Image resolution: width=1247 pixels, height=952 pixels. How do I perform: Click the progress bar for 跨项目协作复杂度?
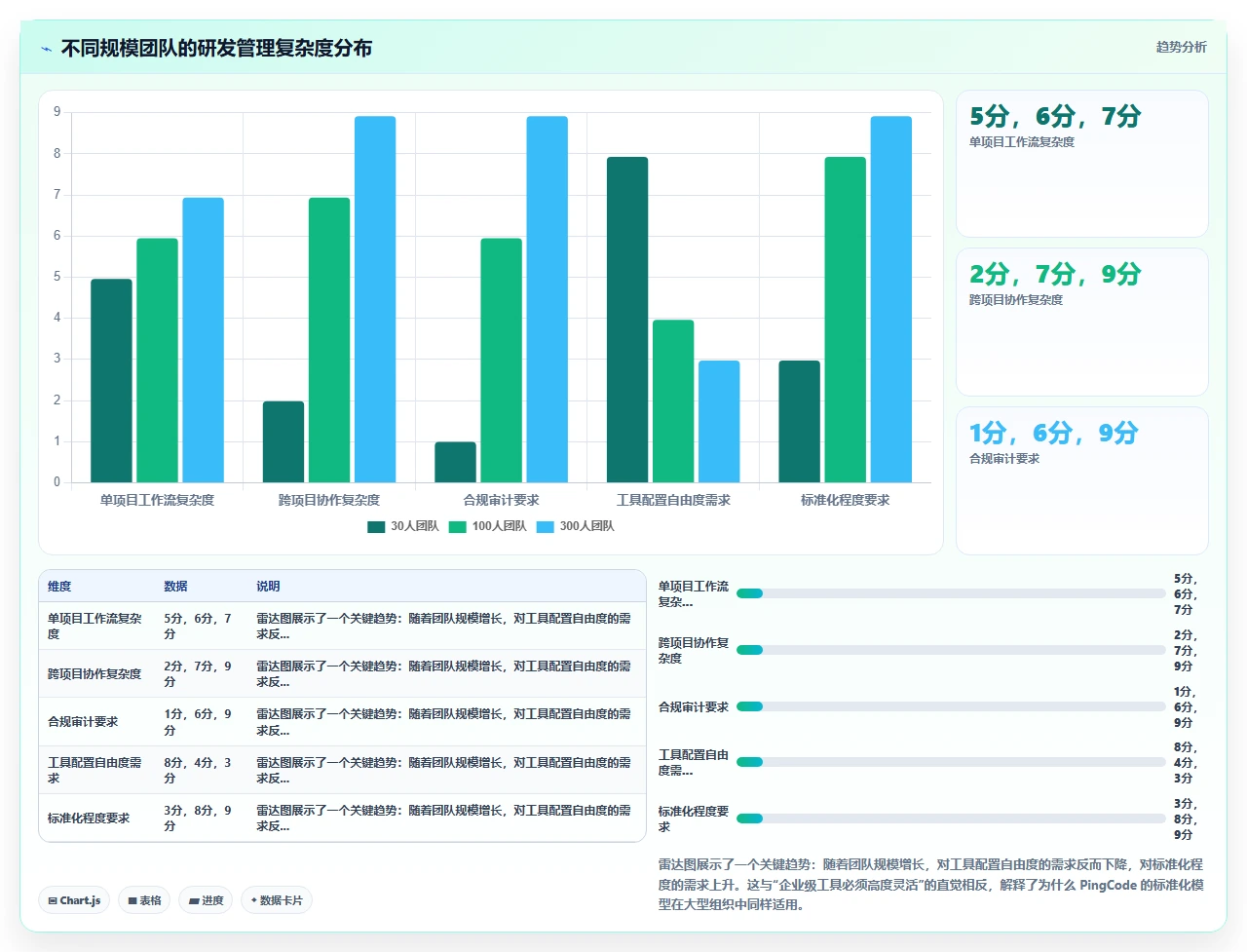[951, 650]
